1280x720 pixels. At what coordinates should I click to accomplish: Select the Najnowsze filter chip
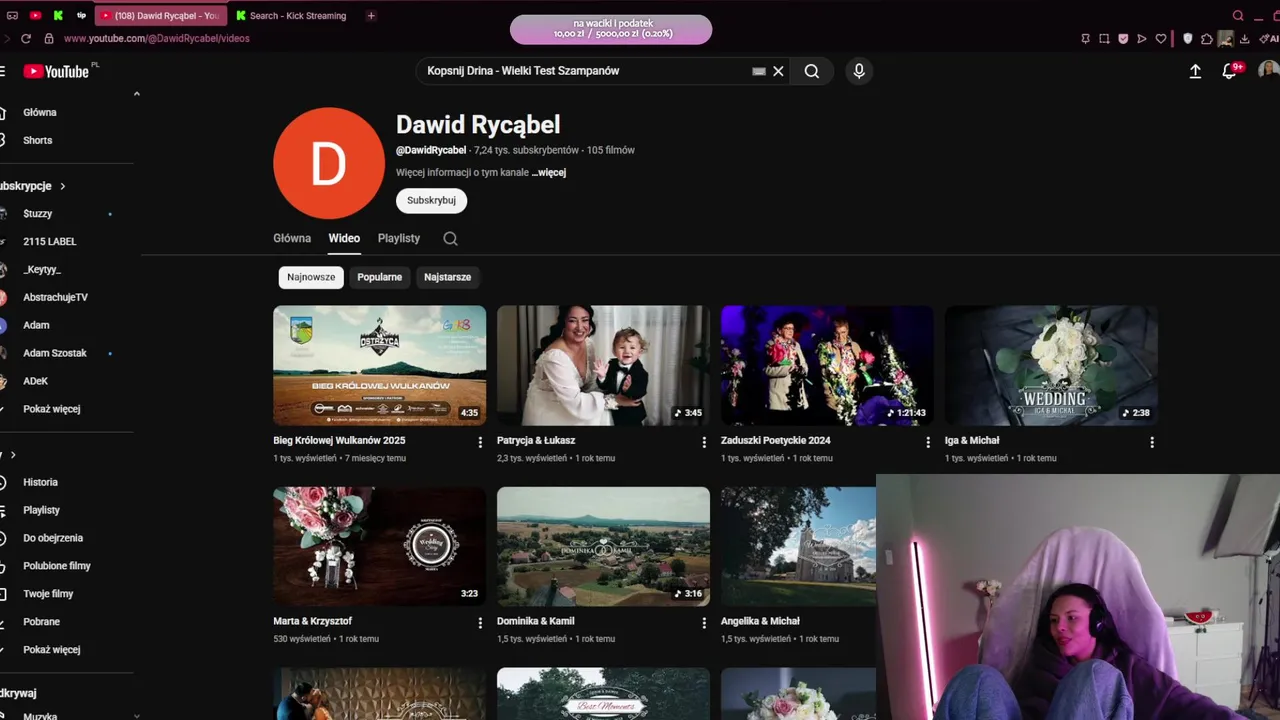311,277
